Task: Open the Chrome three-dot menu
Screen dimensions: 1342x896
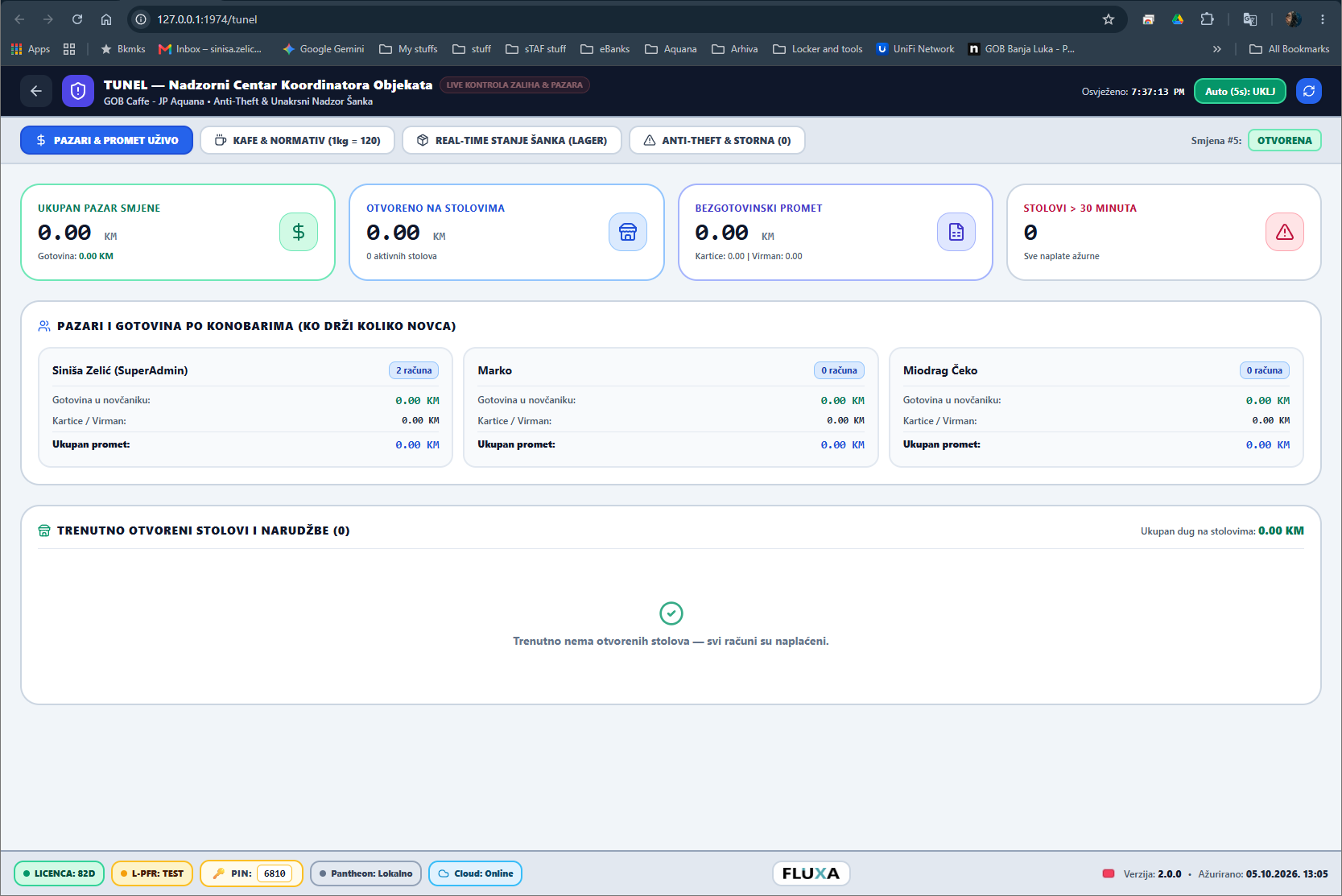Action: pos(1323,19)
